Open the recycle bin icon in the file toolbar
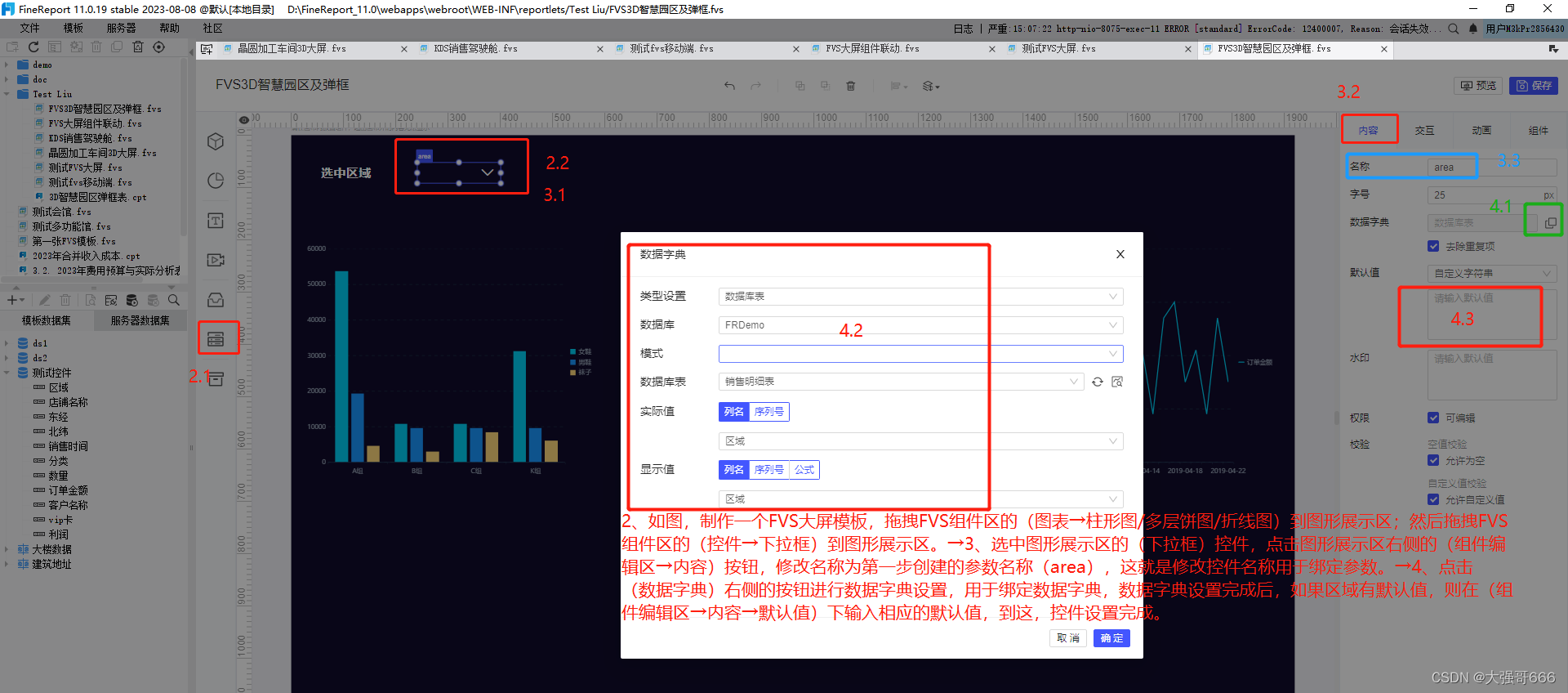The height and width of the screenshot is (693, 1568). click(138, 47)
